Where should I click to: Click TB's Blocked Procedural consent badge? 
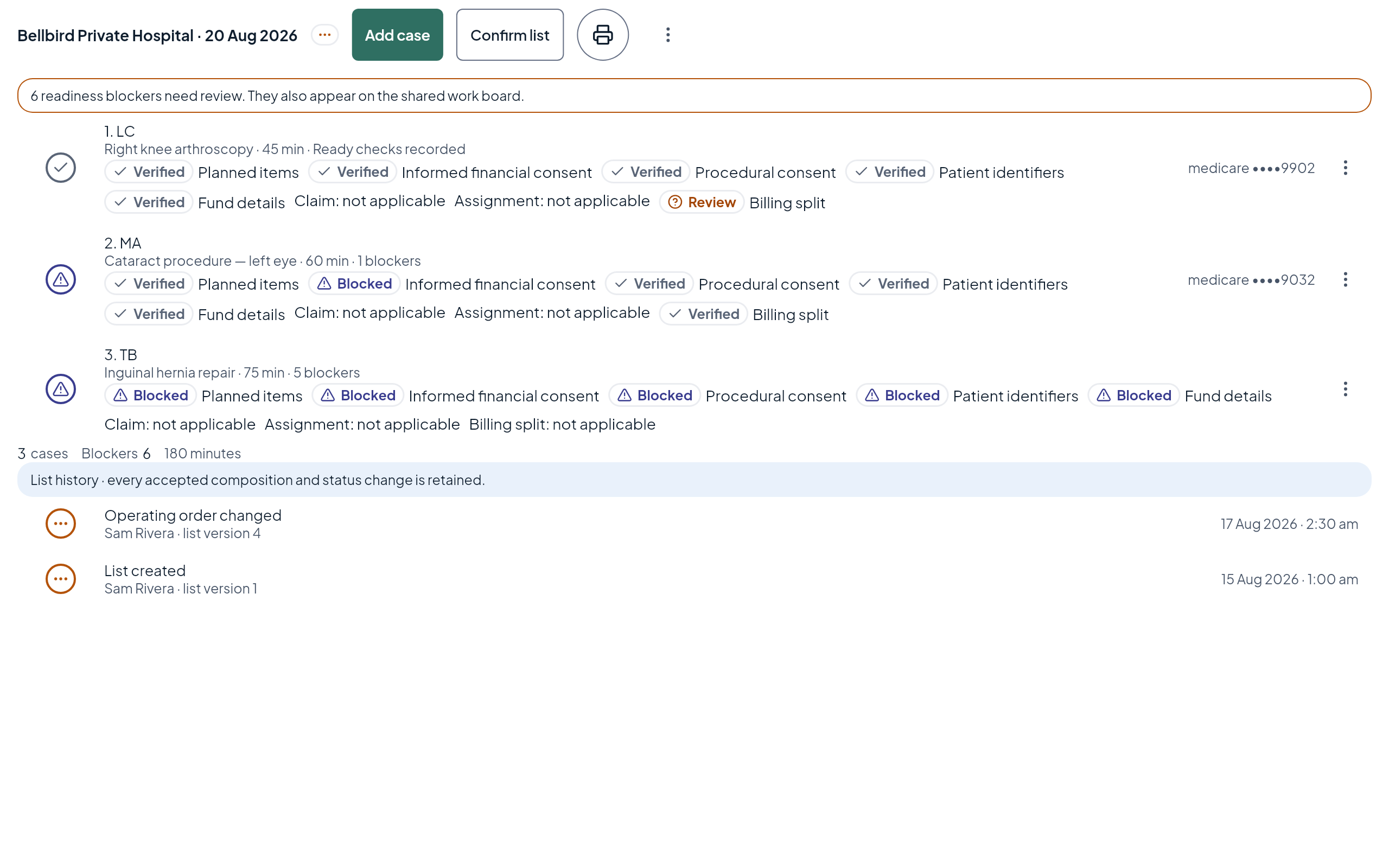(x=654, y=395)
